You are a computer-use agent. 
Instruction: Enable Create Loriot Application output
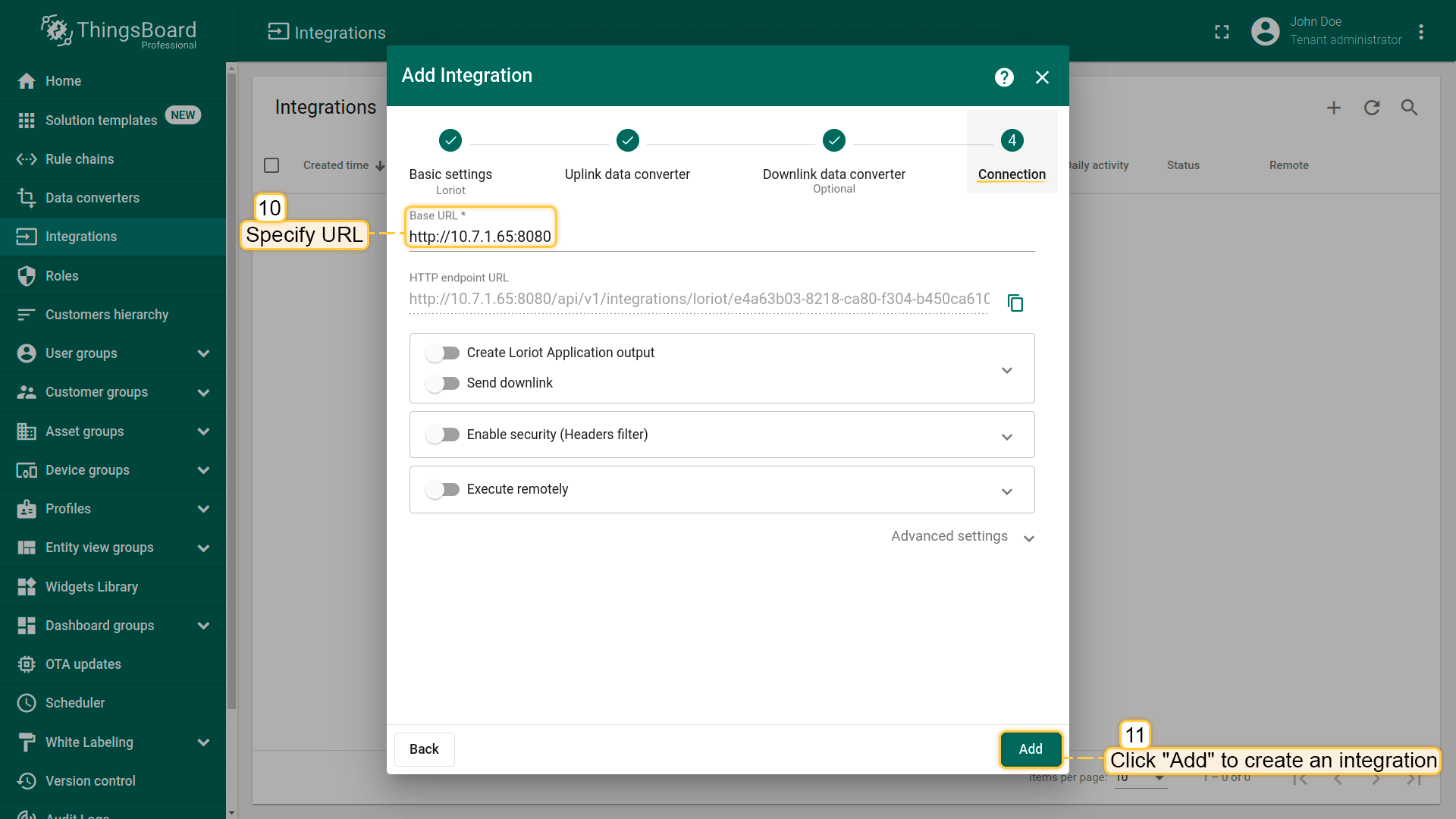[x=442, y=353]
